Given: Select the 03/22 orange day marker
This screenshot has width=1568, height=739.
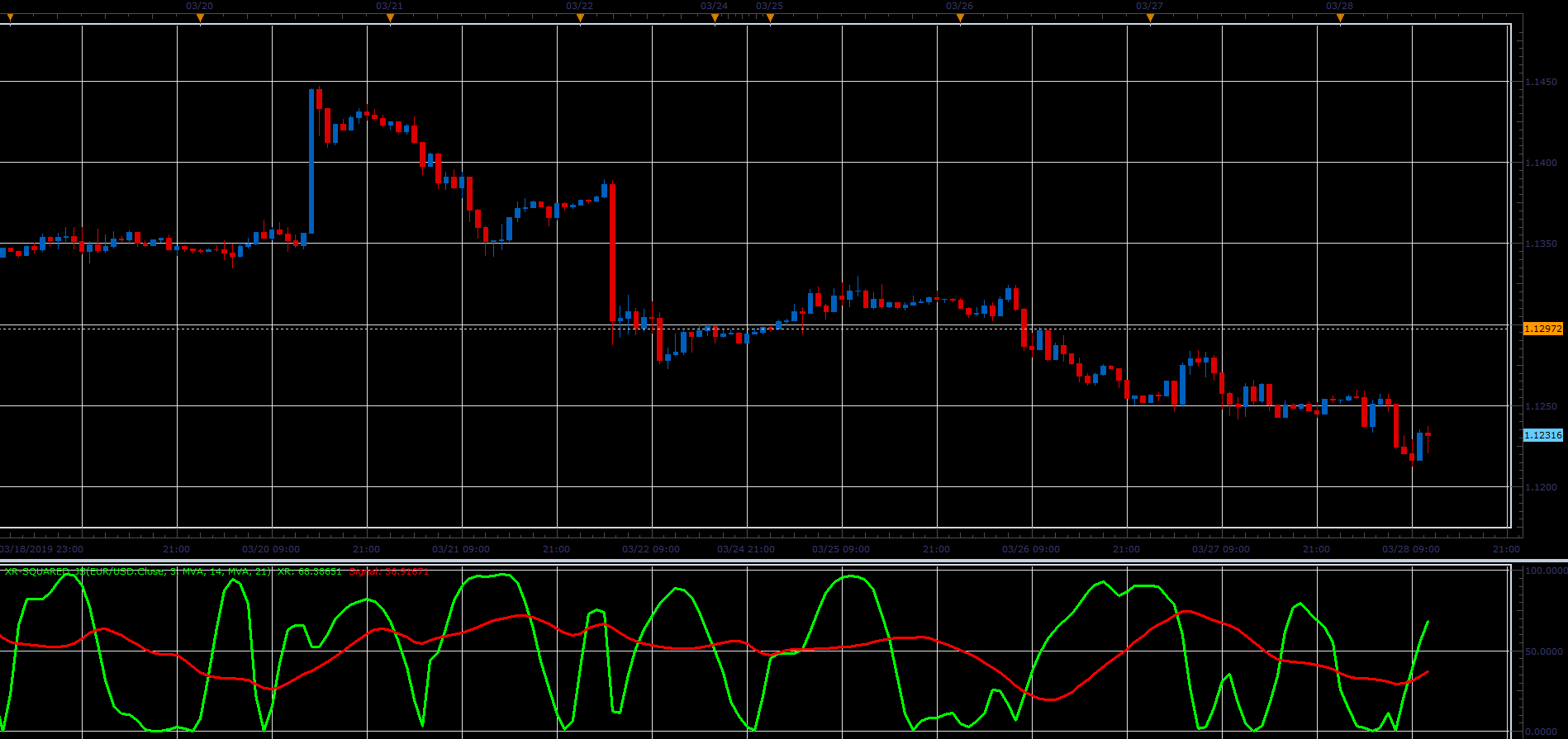Looking at the screenshot, I should (x=580, y=19).
